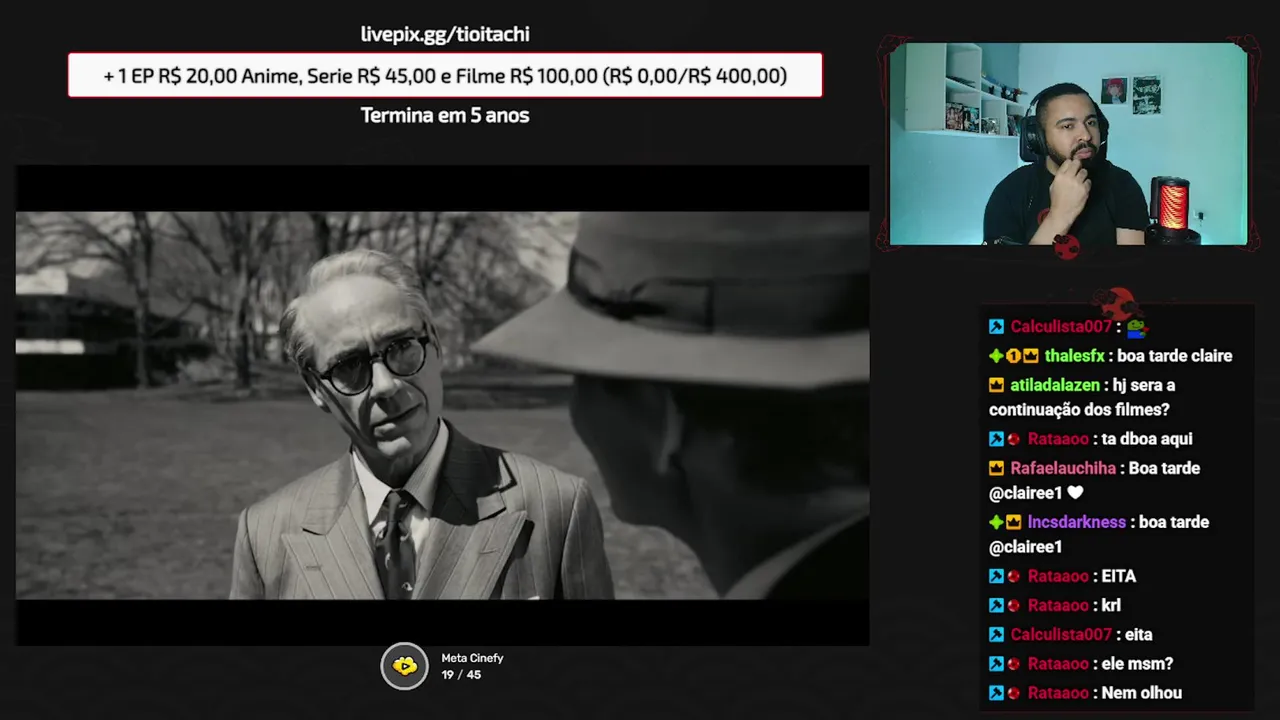Click blue badge beside Calculista007 'eita' message

[996, 635]
